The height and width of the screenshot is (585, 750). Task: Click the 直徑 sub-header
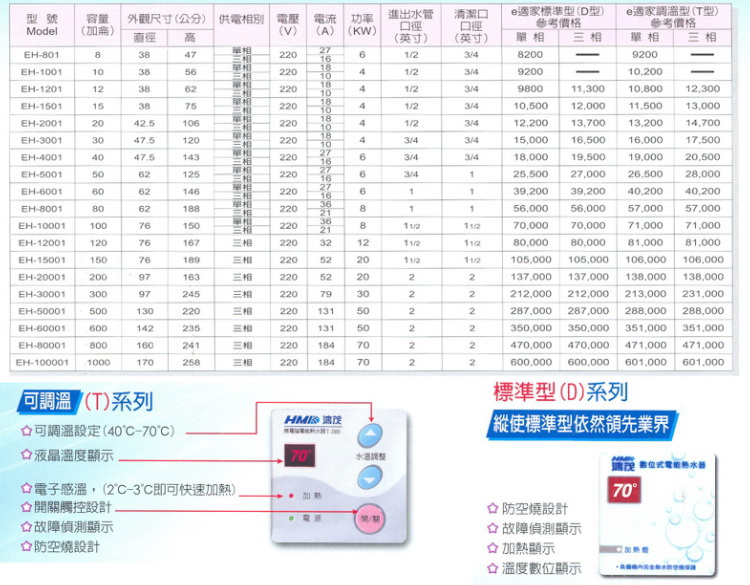point(144,38)
